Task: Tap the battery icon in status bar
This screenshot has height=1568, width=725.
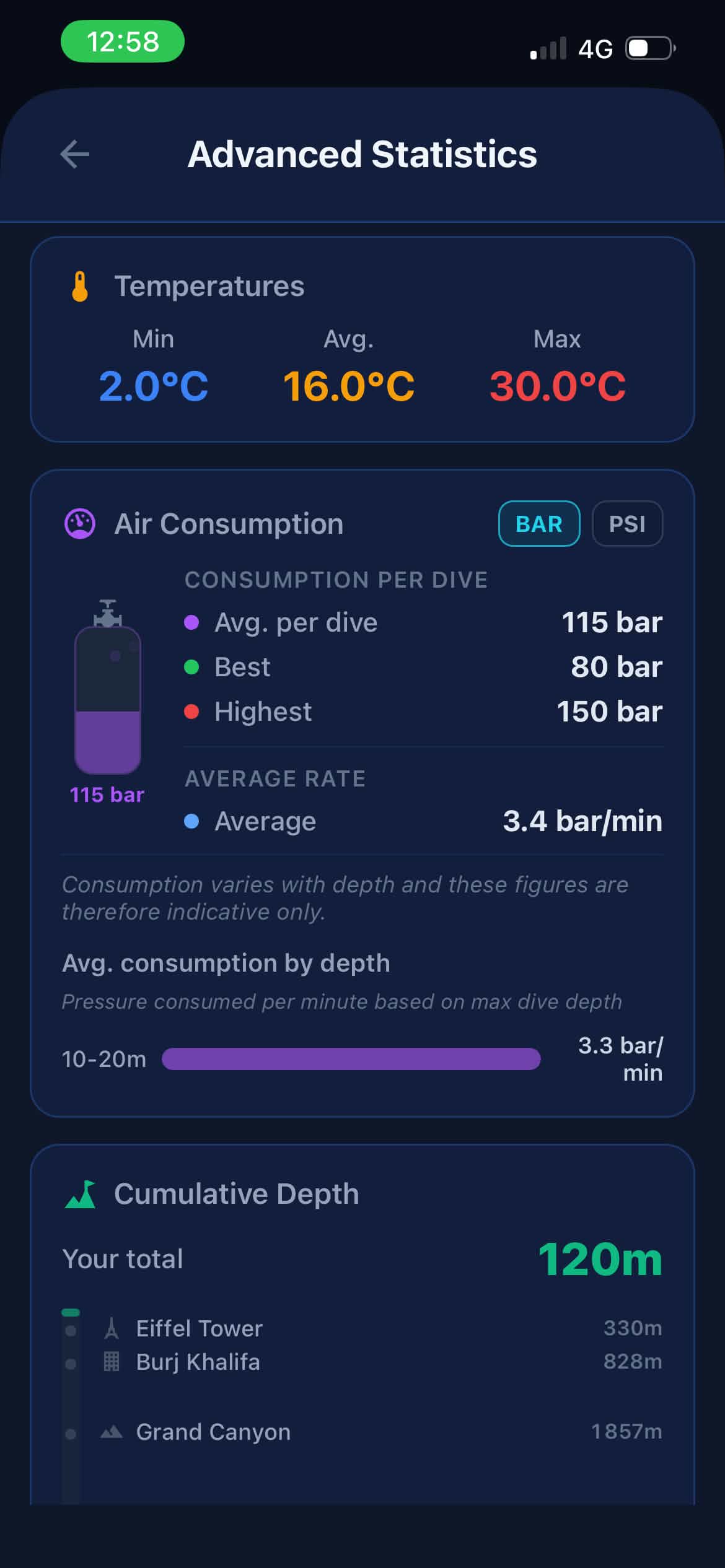Action: coord(650,48)
